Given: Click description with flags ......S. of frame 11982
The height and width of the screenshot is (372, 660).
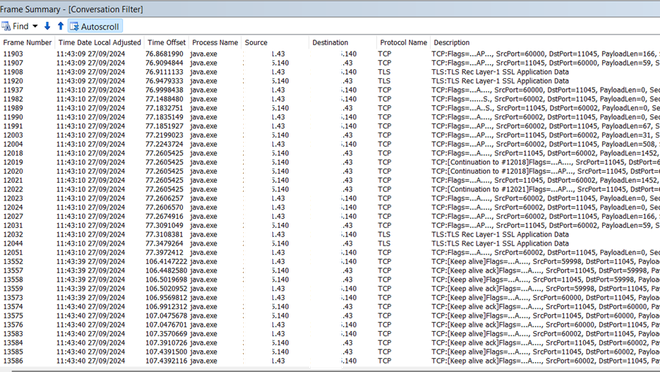Looking at the screenshot, I should (546, 99).
